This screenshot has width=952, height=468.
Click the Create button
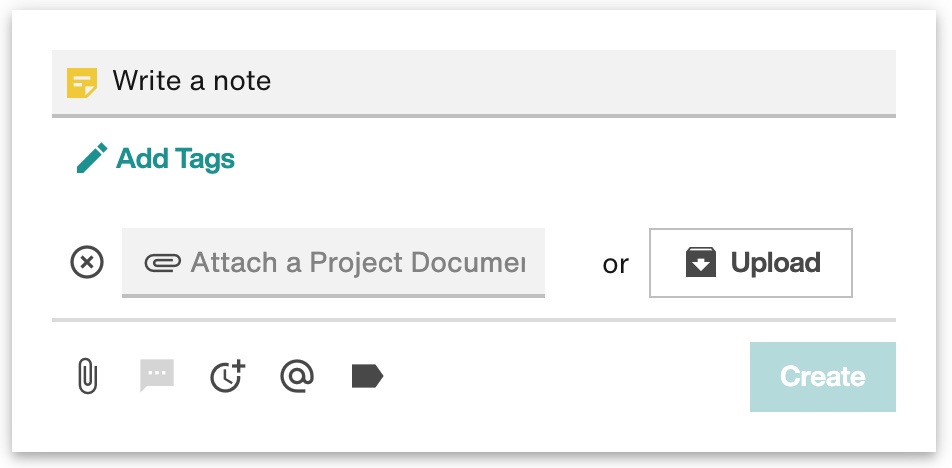pos(823,377)
